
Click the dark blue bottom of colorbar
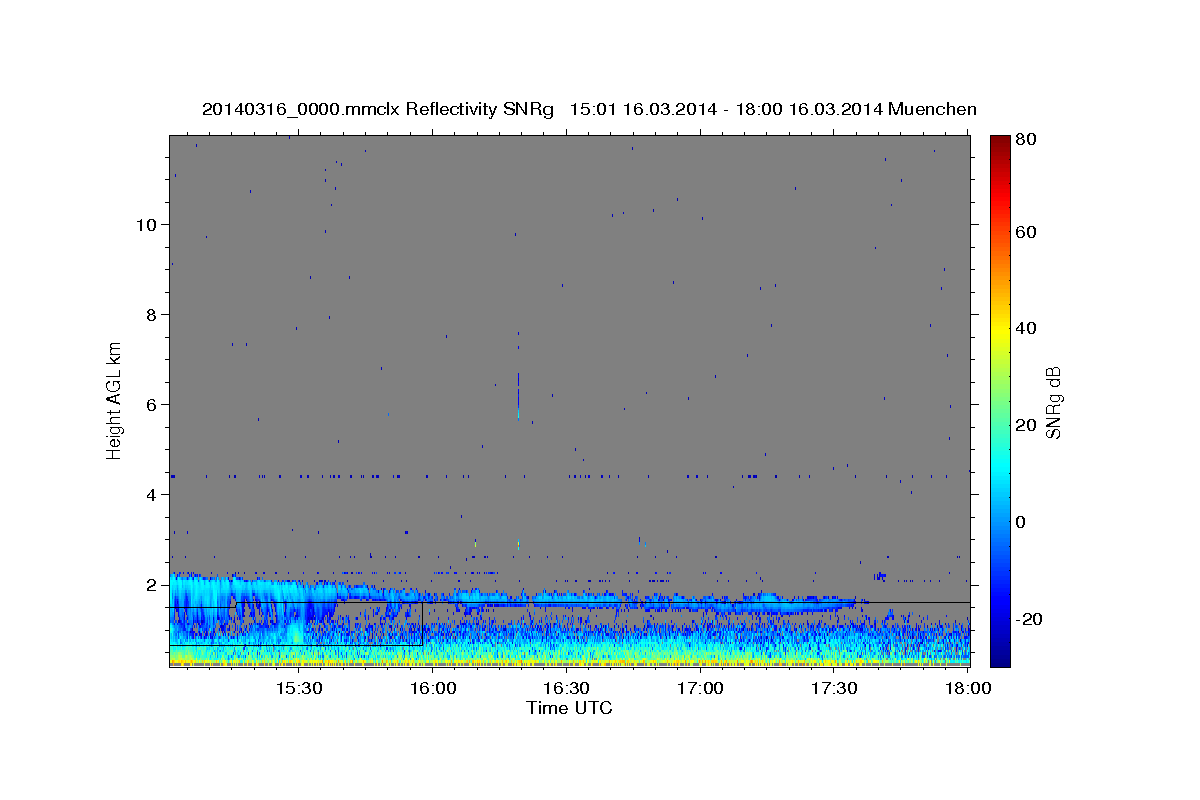tap(1000, 655)
